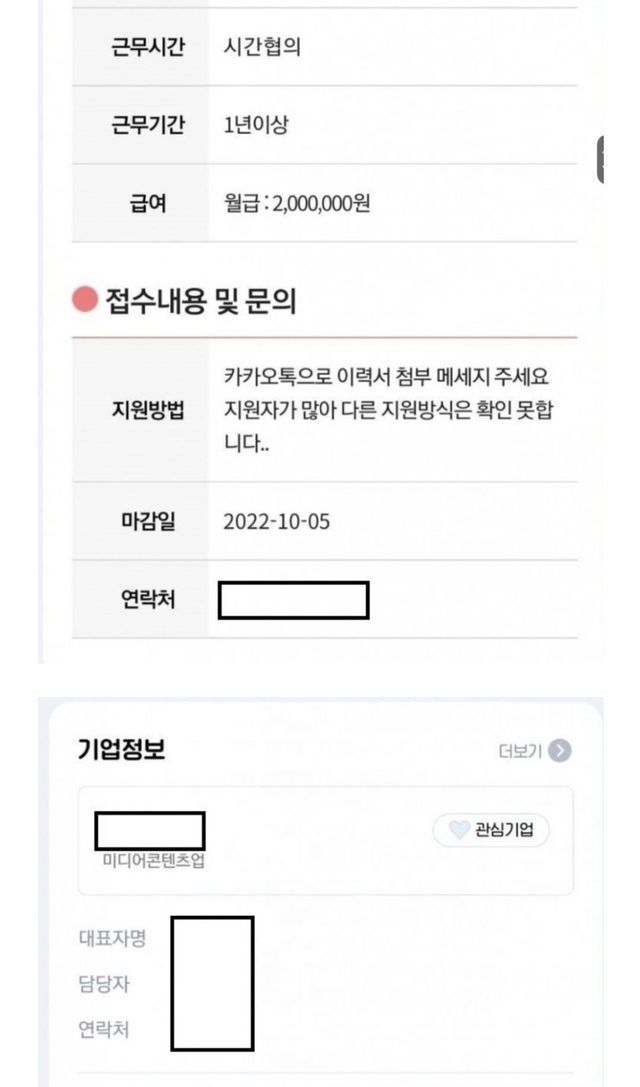This screenshot has height=1087, width=640.
Task: Click the 1년이상 work period value
Action: click(x=257, y=125)
